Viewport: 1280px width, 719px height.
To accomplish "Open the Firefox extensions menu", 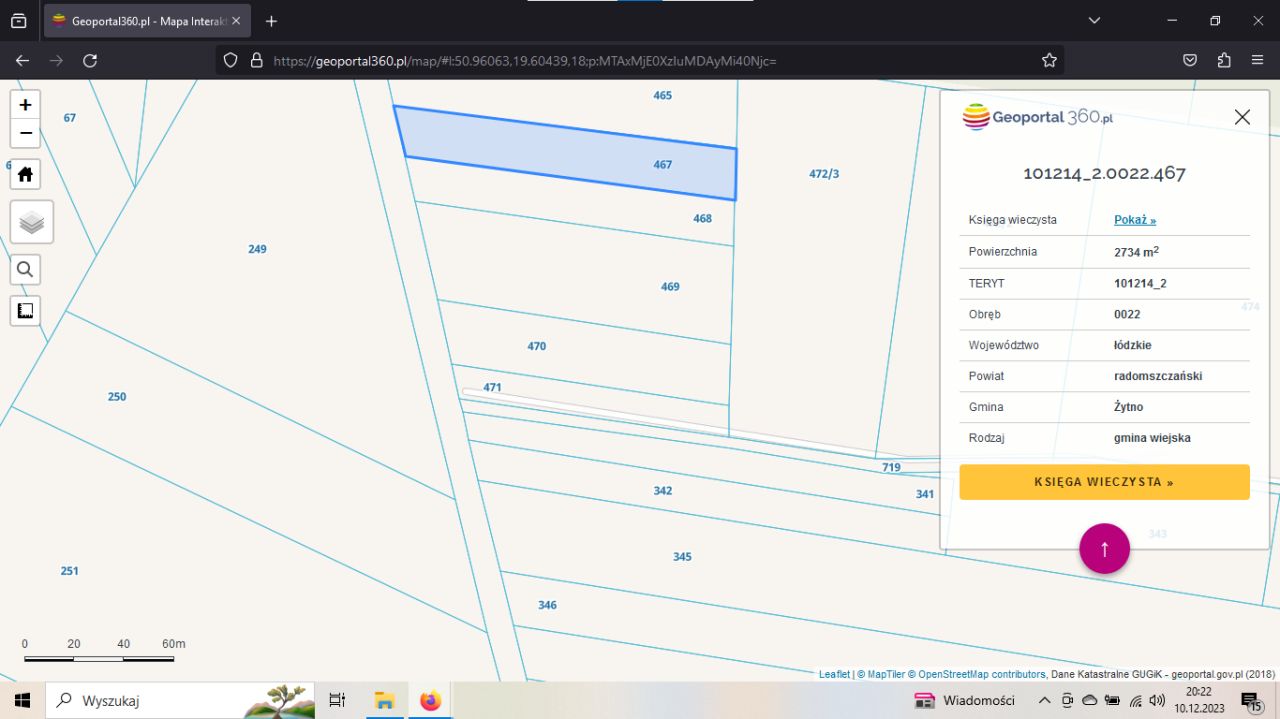I will [x=1224, y=60].
